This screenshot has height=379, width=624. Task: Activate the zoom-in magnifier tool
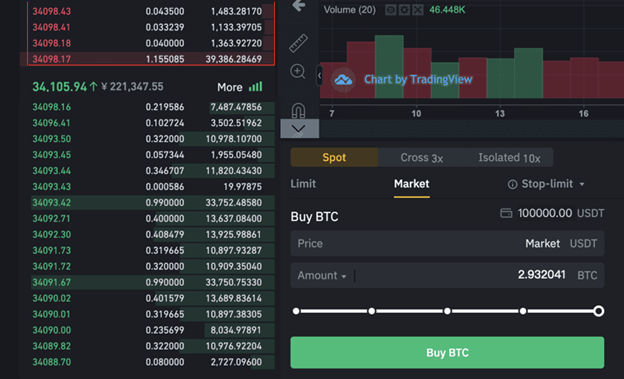[x=298, y=72]
